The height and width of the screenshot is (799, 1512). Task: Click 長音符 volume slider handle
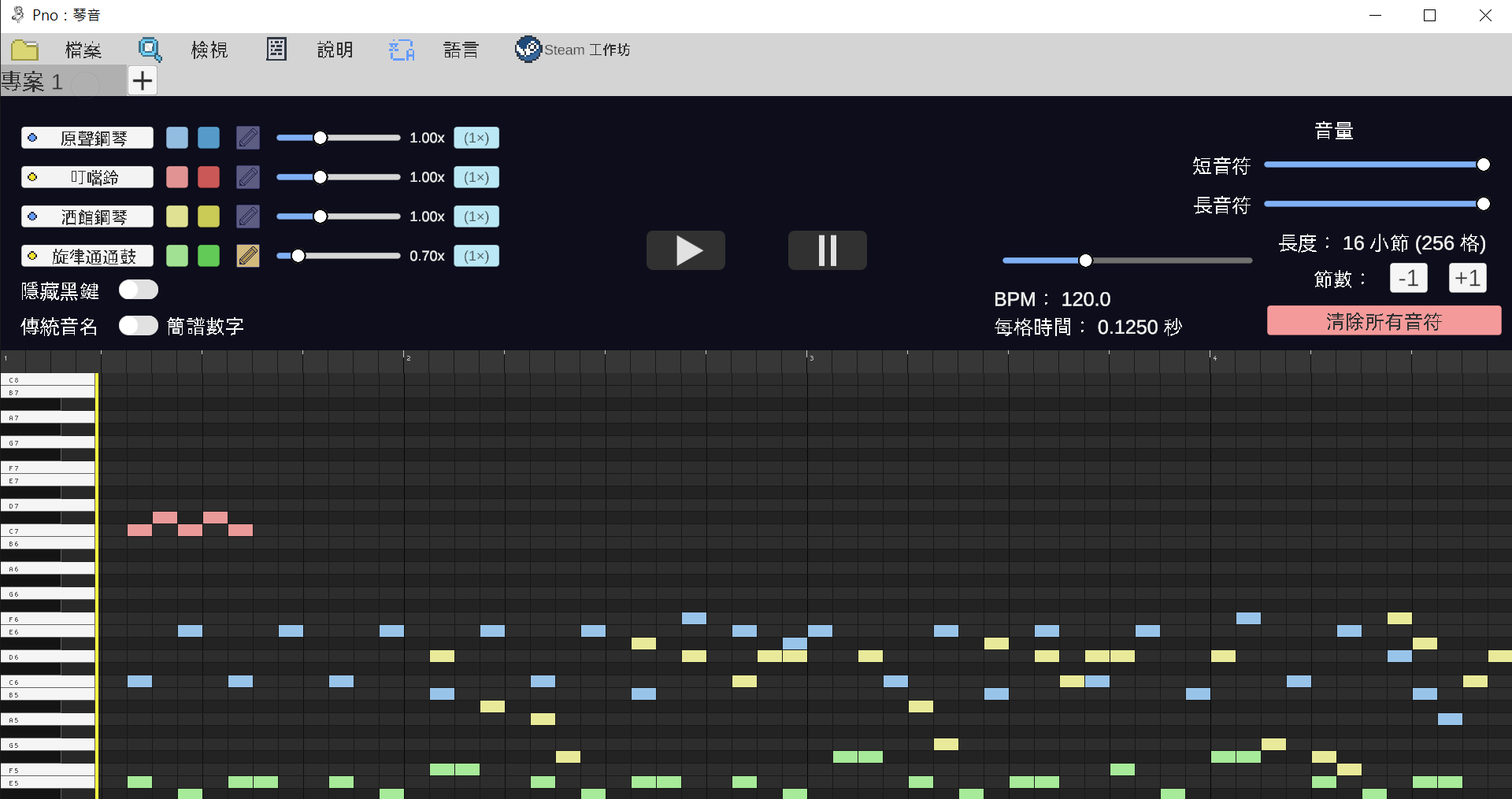(x=1484, y=204)
